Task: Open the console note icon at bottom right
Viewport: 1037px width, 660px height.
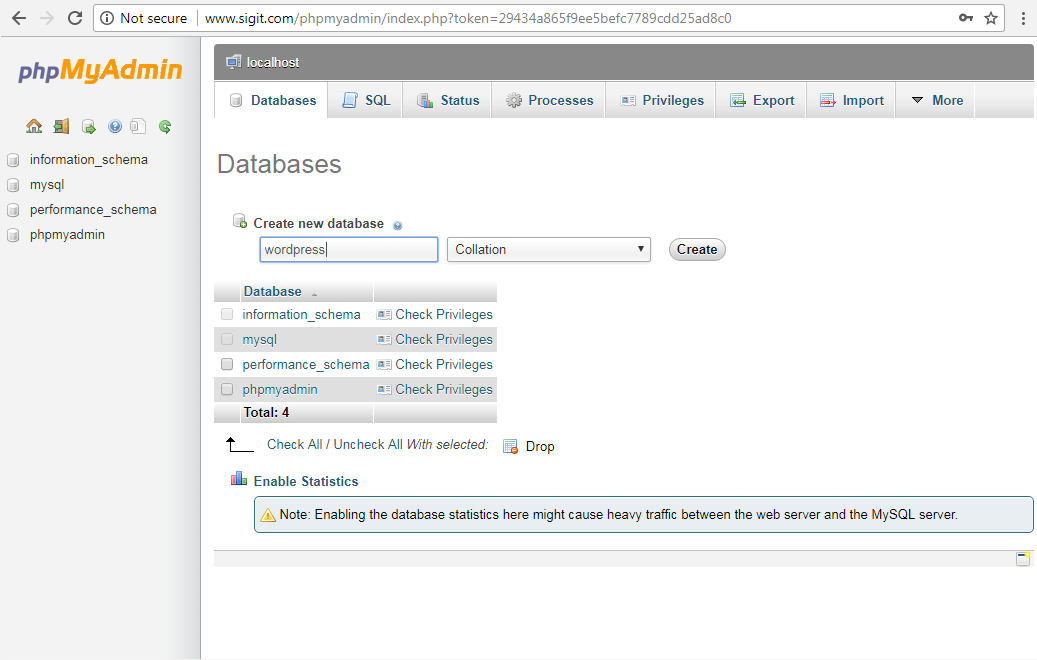Action: 1023,559
